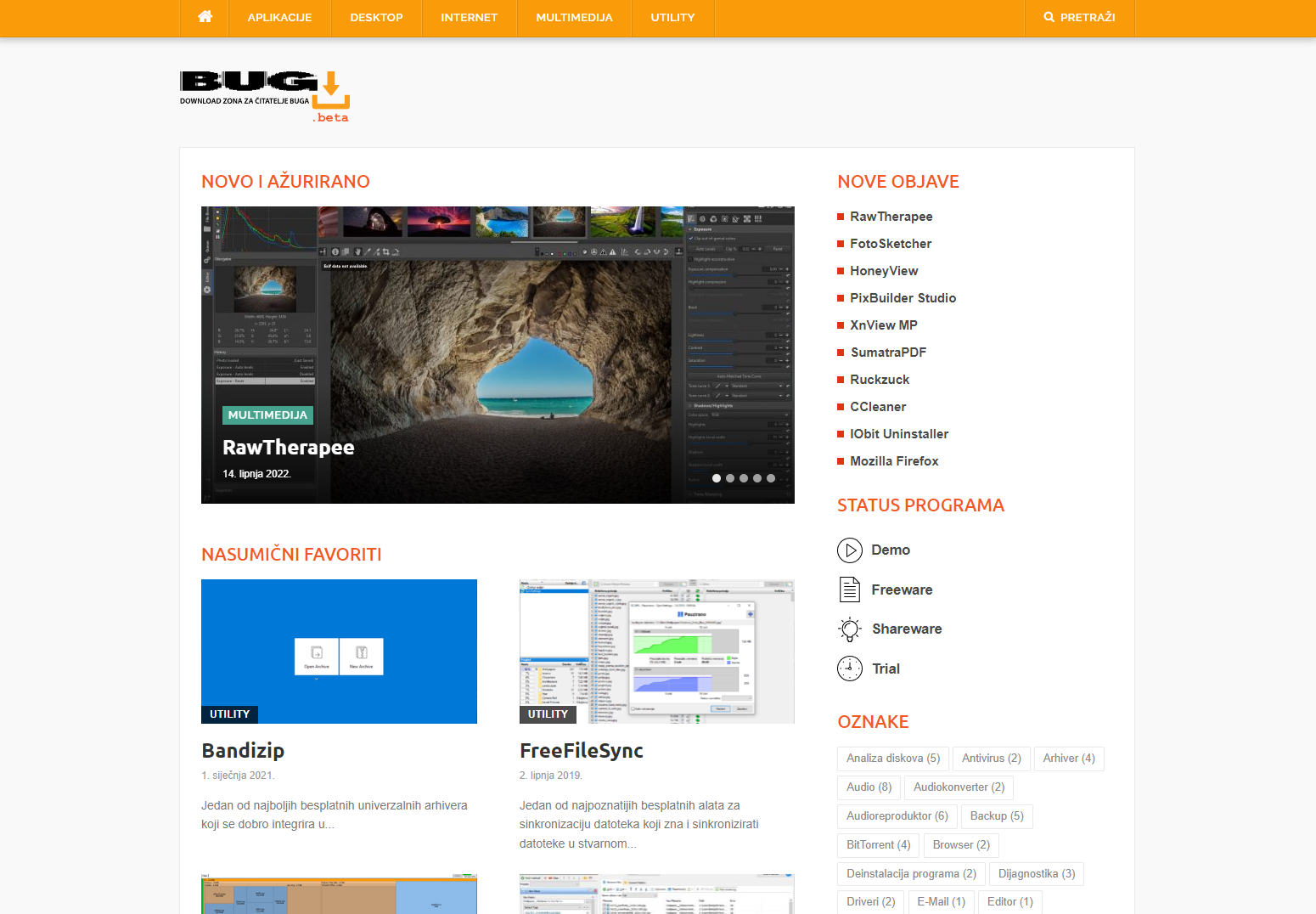The image size is (1316, 914).
Task: Select the Deinstalacija programa (2) tag
Action: (x=911, y=874)
